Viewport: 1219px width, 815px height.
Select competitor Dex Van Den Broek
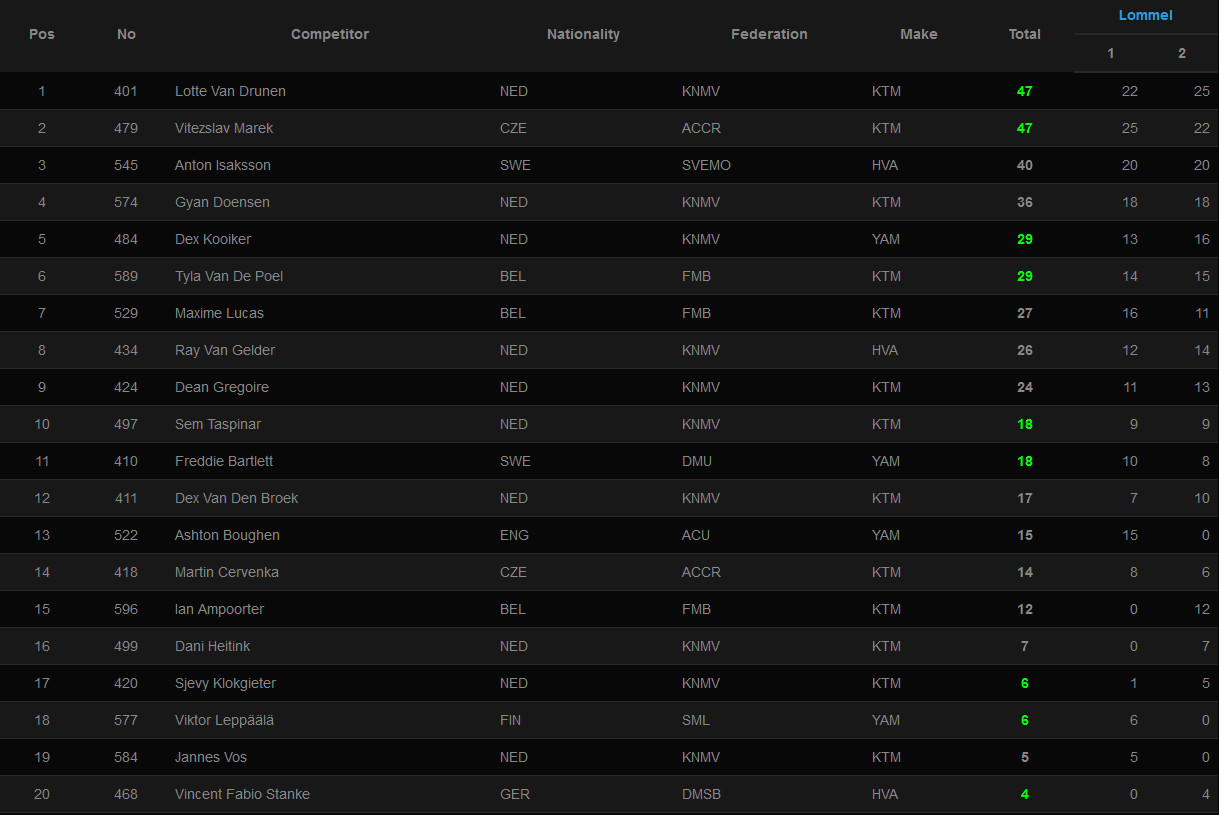(236, 498)
